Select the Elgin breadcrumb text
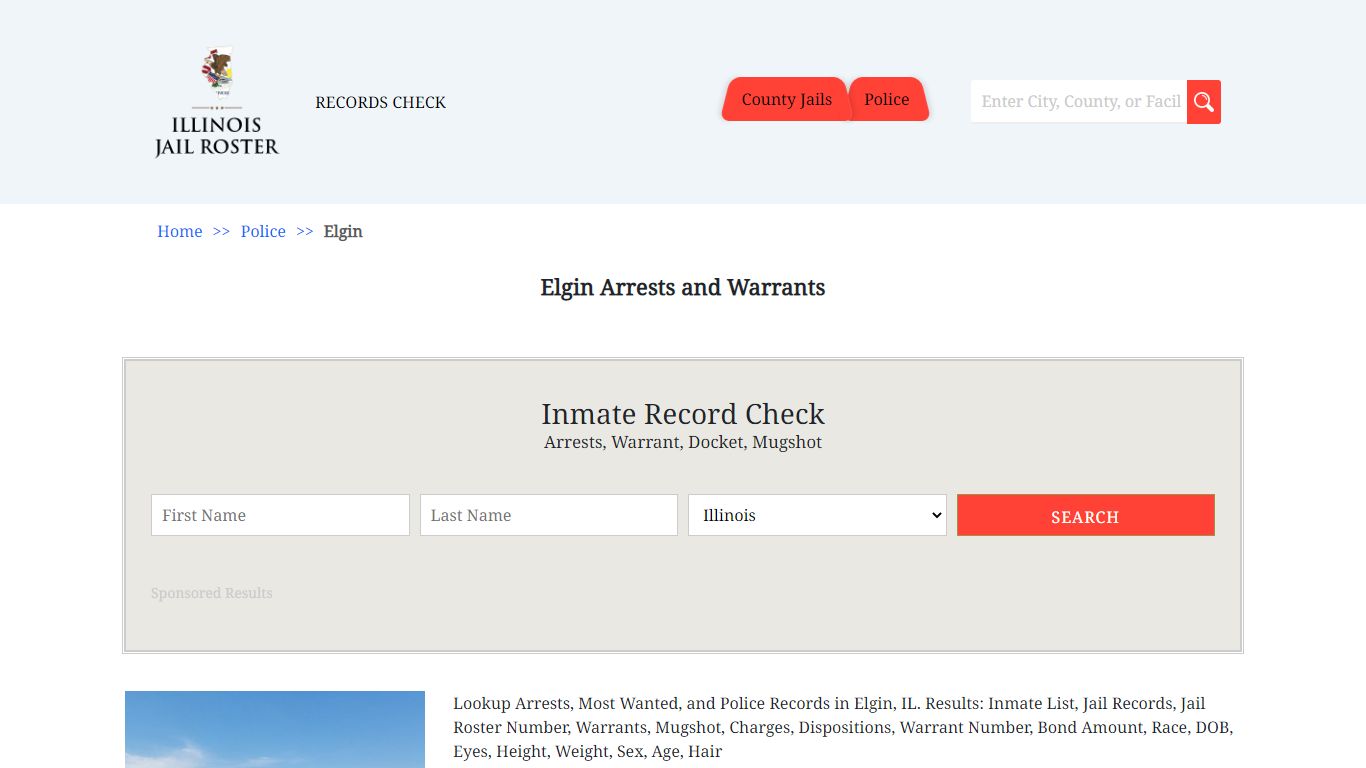This screenshot has height=768, width=1366. (x=343, y=231)
